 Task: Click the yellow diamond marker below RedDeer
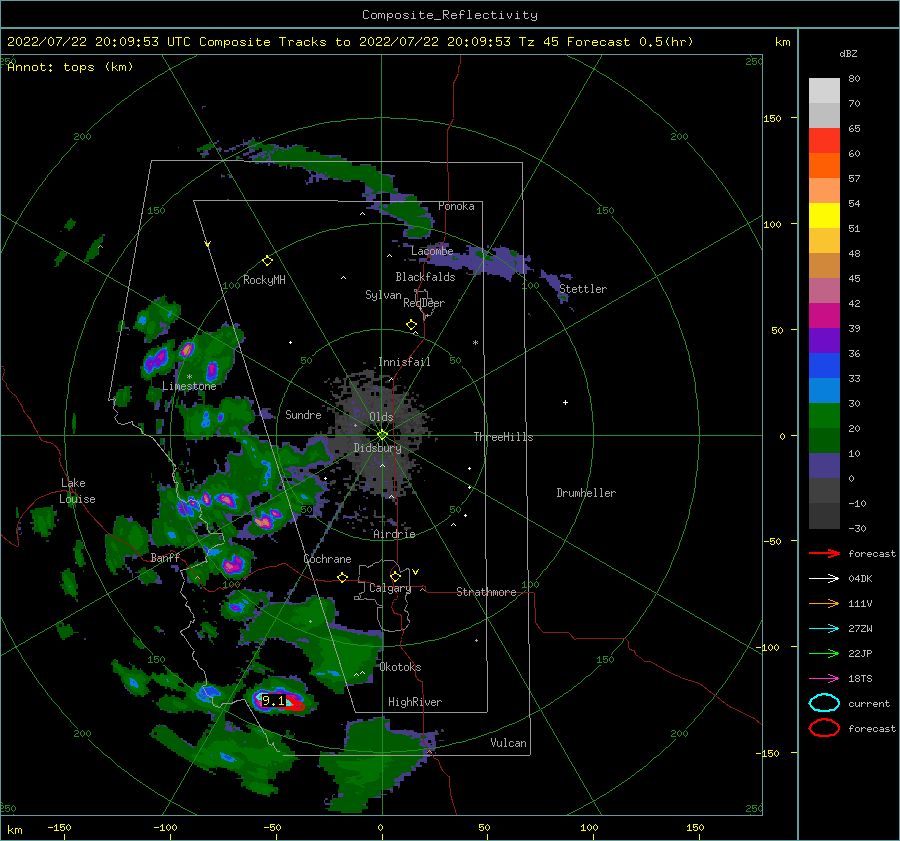411,325
